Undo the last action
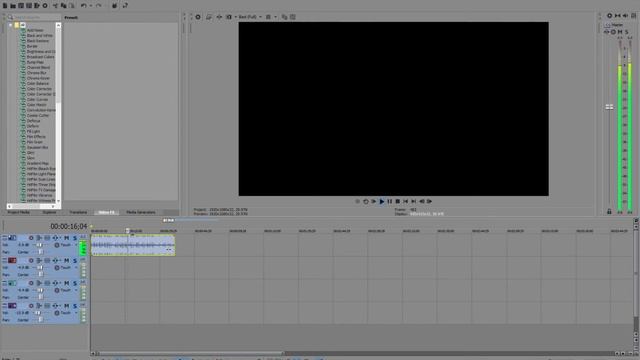This screenshot has width=640, height=360. tap(83, 6)
